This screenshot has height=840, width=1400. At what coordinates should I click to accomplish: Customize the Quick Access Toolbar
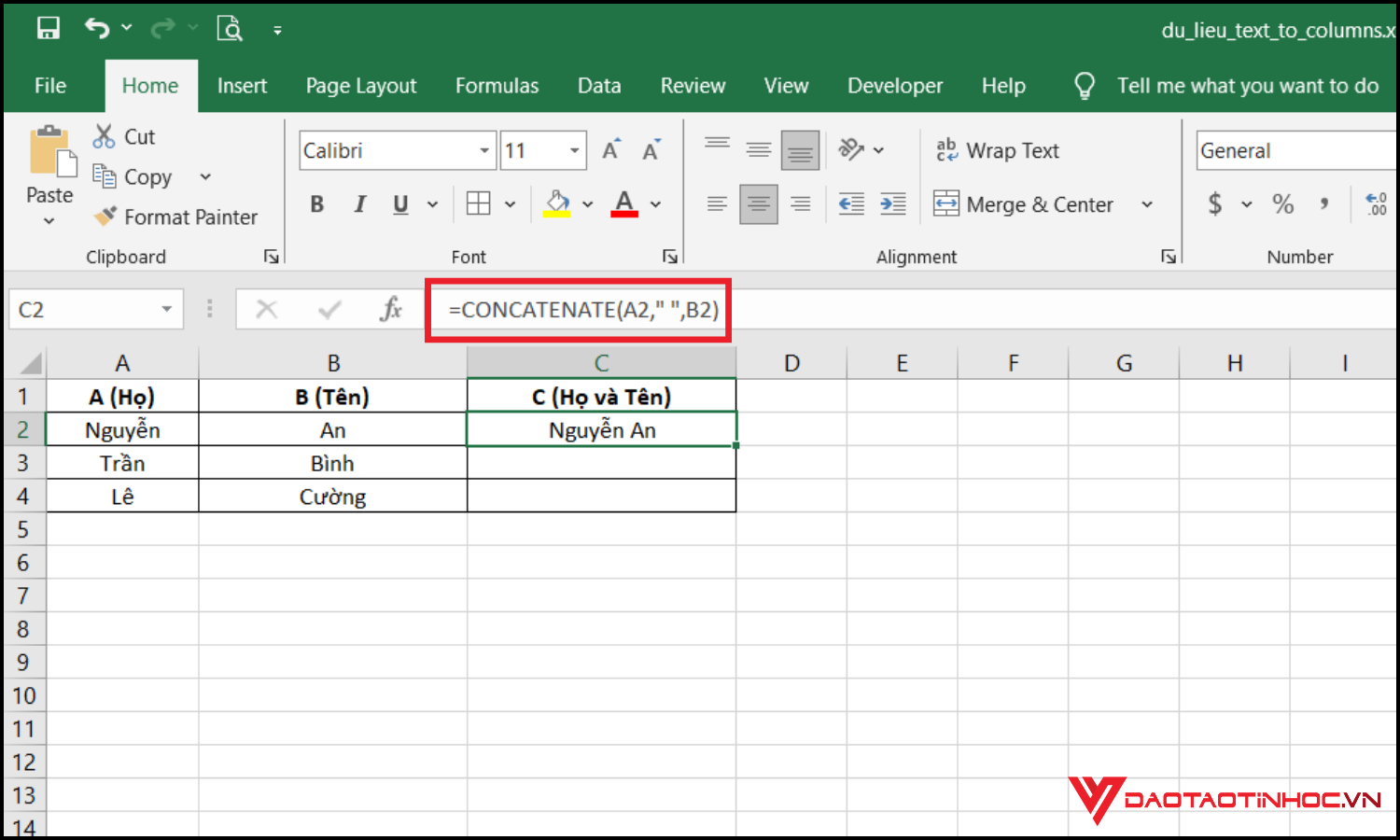[277, 30]
